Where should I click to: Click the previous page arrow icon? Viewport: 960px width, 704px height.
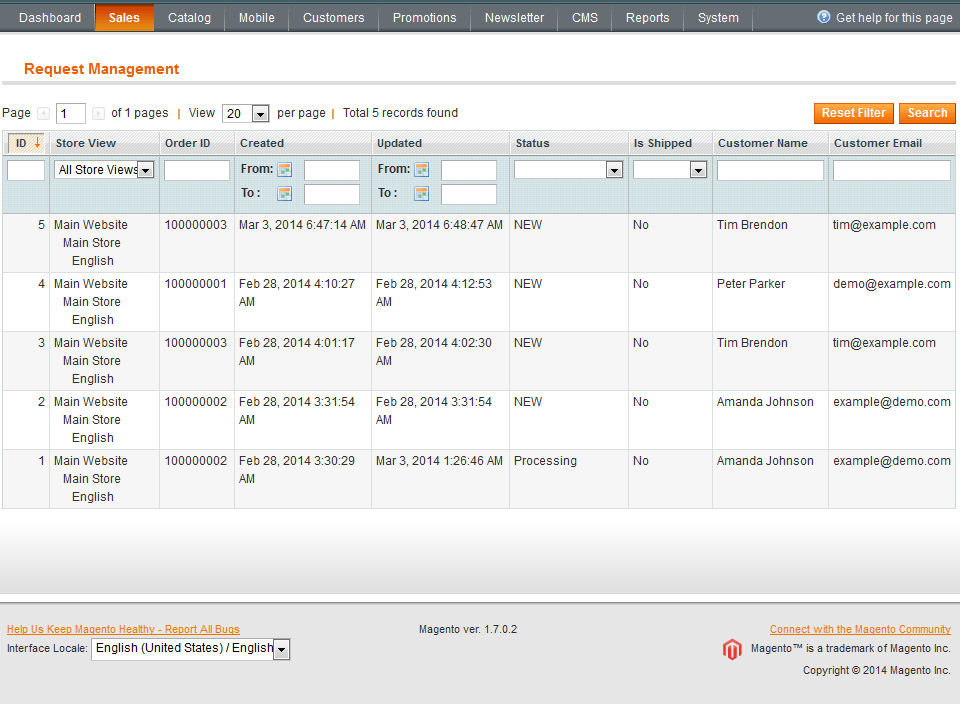(x=43, y=114)
